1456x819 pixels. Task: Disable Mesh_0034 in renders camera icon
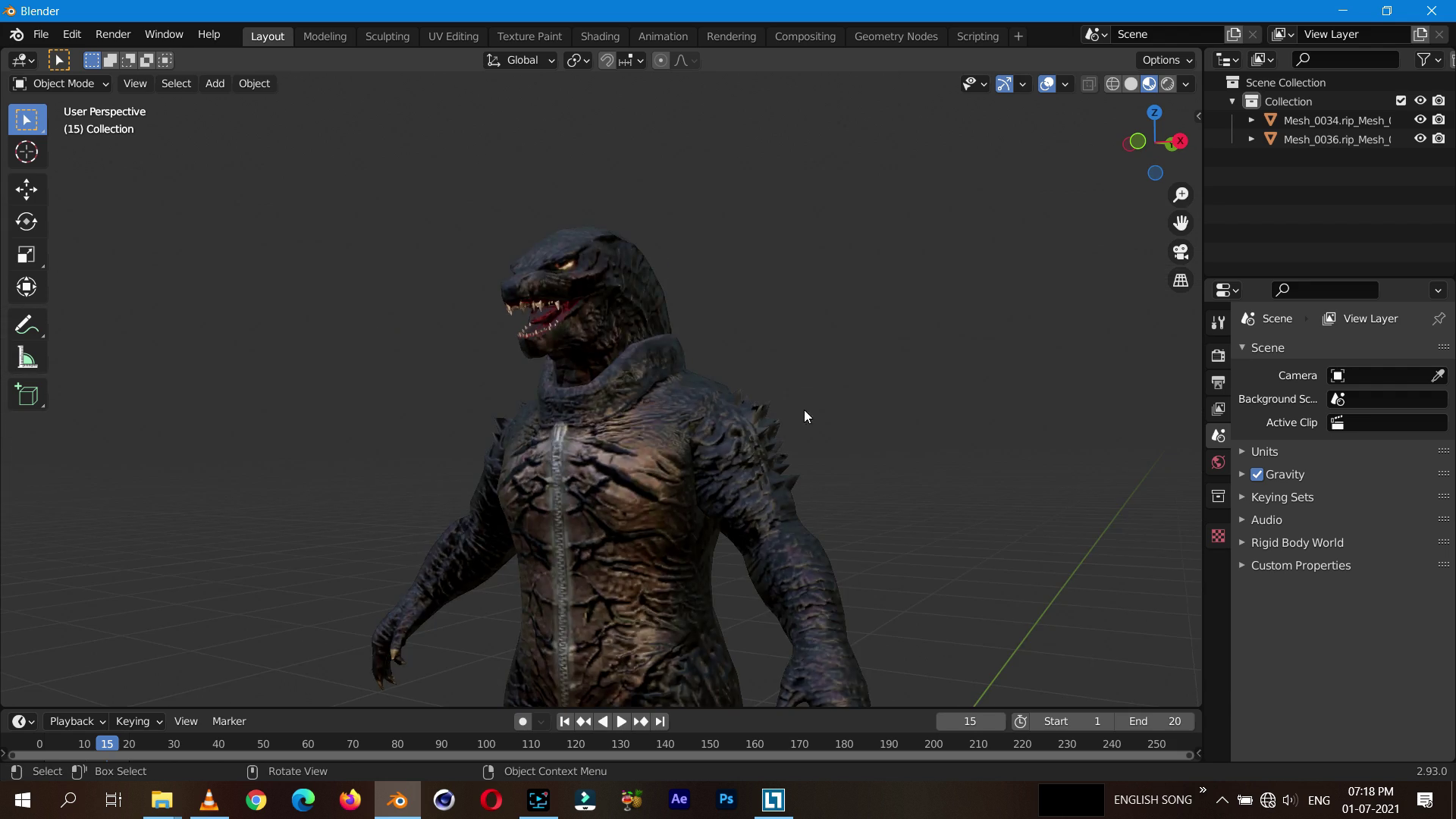click(x=1439, y=120)
